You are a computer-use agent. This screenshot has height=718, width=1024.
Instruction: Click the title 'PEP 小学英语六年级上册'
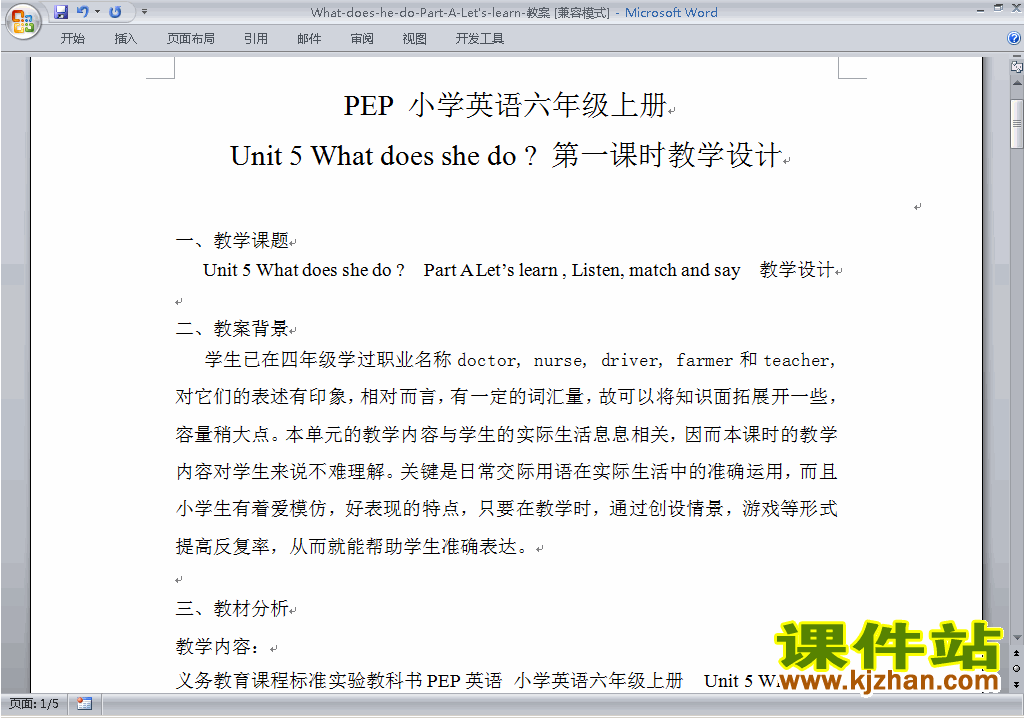click(x=505, y=105)
